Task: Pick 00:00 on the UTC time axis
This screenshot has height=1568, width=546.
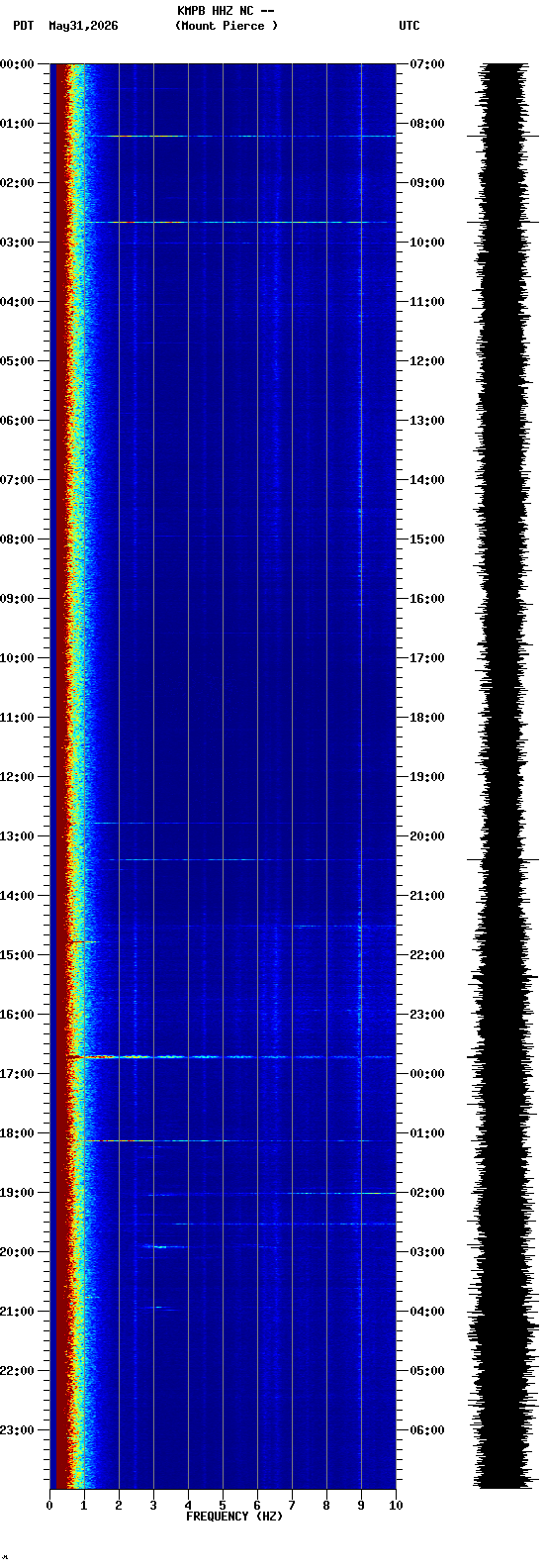Action: pyautogui.click(x=427, y=1074)
